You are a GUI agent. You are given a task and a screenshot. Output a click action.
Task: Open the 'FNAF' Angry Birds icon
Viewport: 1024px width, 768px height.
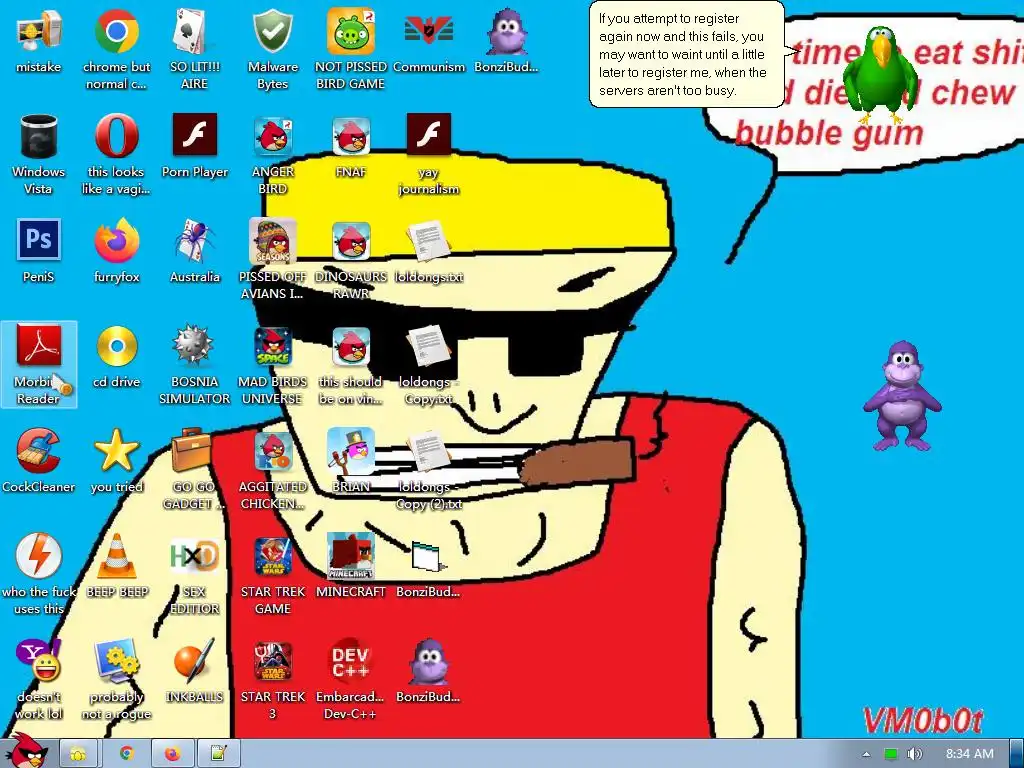351,146
